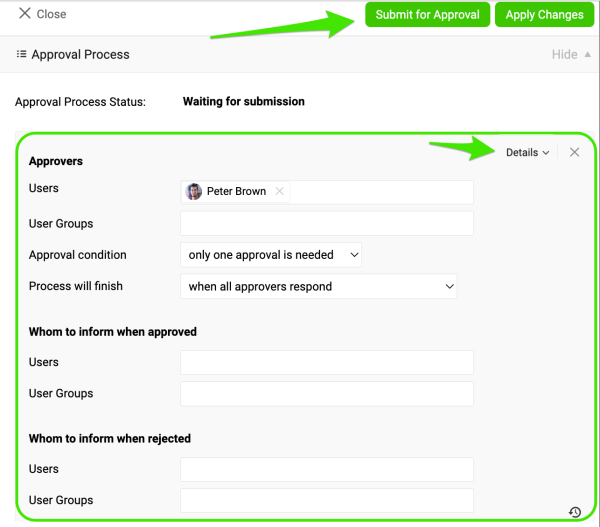Image resolution: width=600 pixels, height=527 pixels.
Task: Remove Peter Brown from approvers
Action: pyautogui.click(x=279, y=192)
